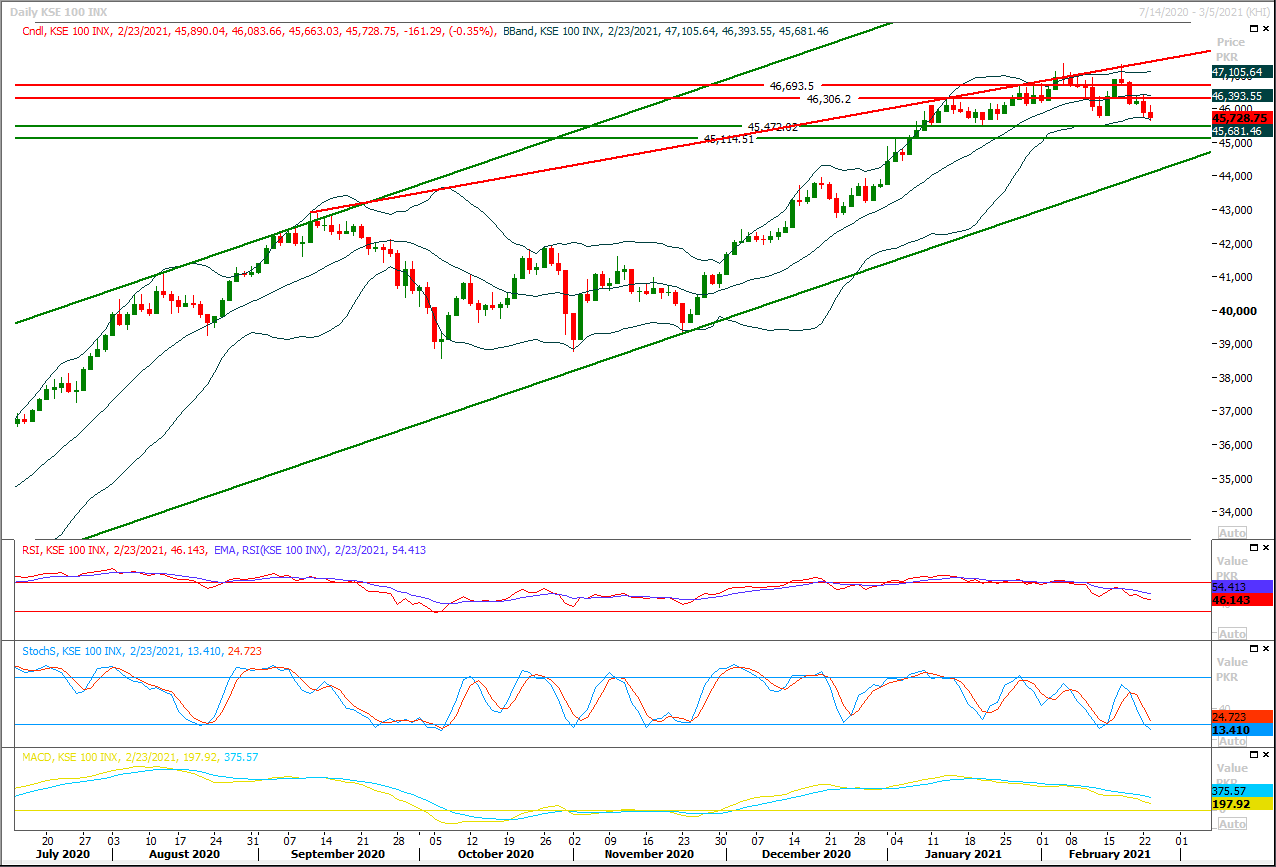
Task: Click the 'August 2020' time axis label
Action: coord(182,855)
